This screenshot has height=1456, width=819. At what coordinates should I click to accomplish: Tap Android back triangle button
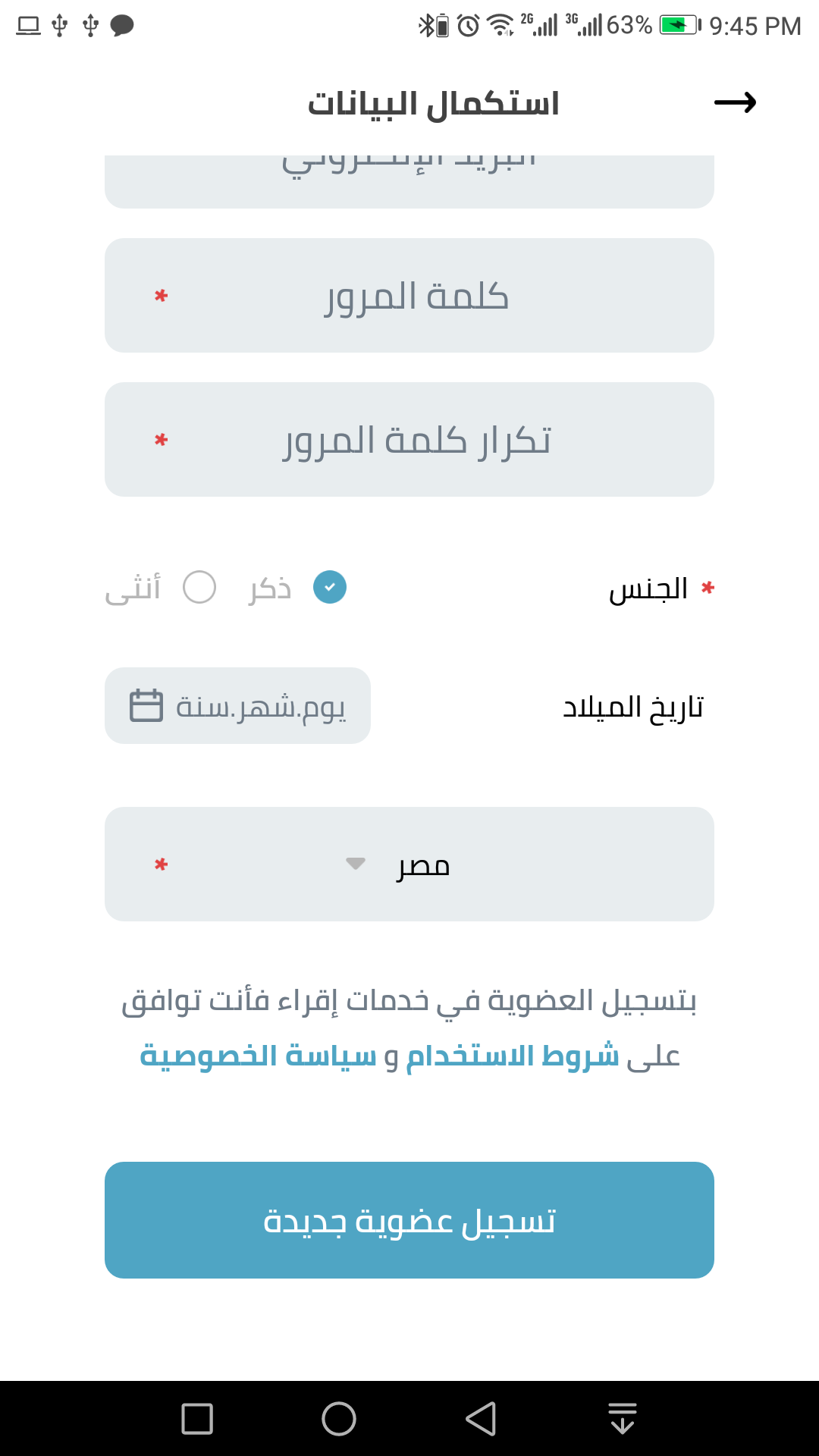pyautogui.click(x=481, y=1419)
